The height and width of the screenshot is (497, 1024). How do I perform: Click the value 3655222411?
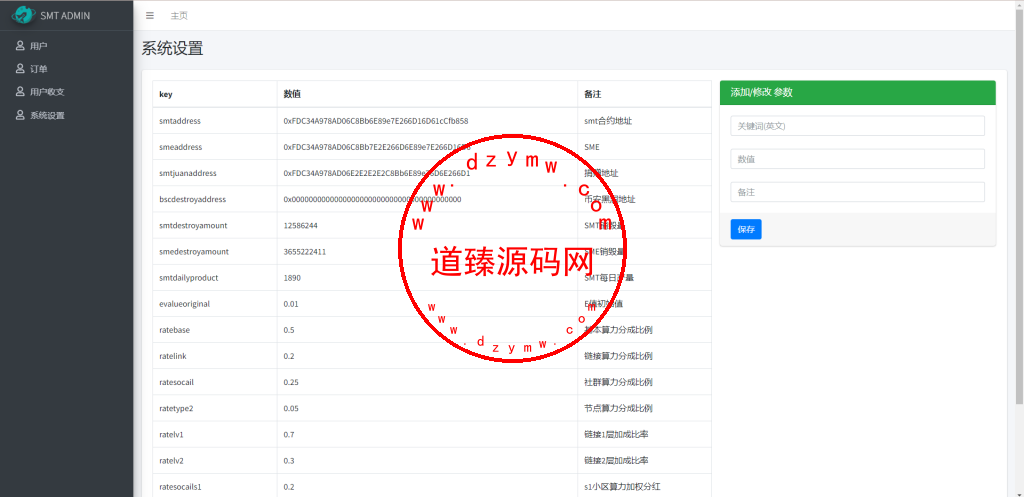[304, 251]
